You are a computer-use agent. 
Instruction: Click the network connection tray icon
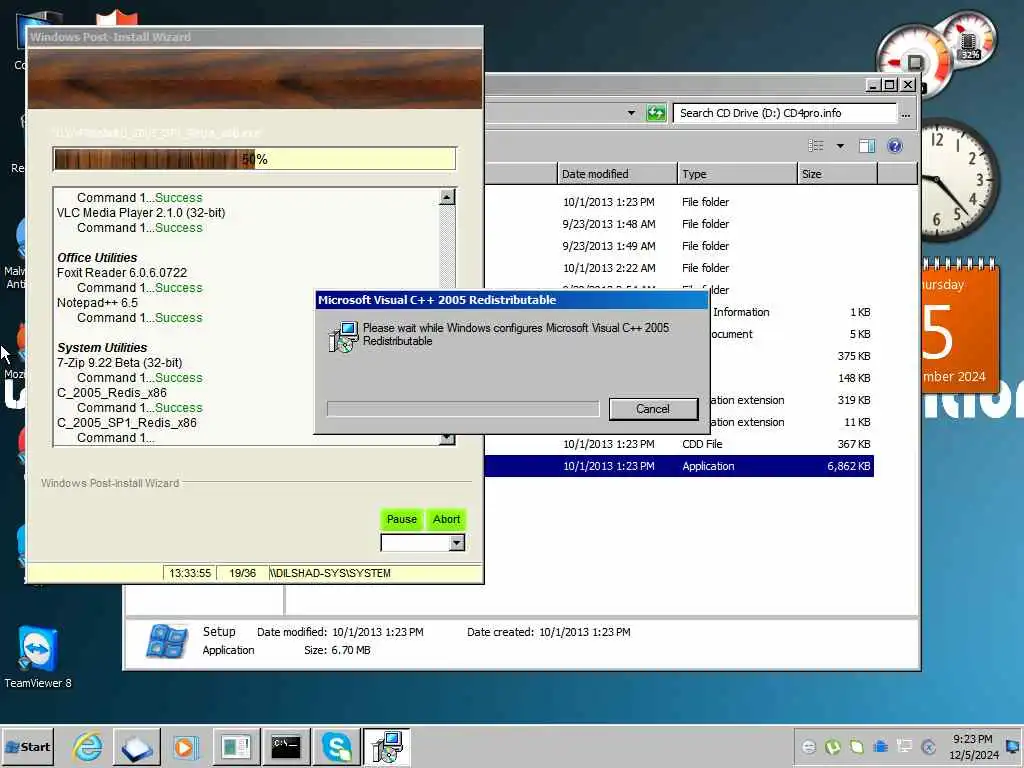point(904,746)
